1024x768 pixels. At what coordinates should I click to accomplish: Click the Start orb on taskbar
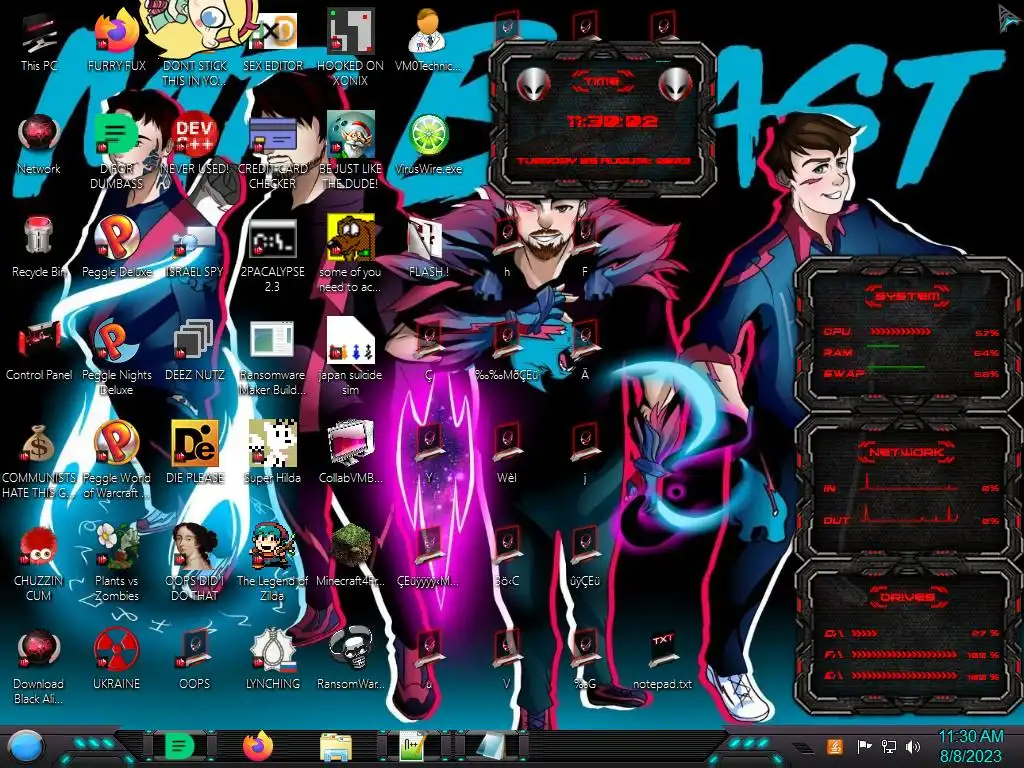(26, 746)
